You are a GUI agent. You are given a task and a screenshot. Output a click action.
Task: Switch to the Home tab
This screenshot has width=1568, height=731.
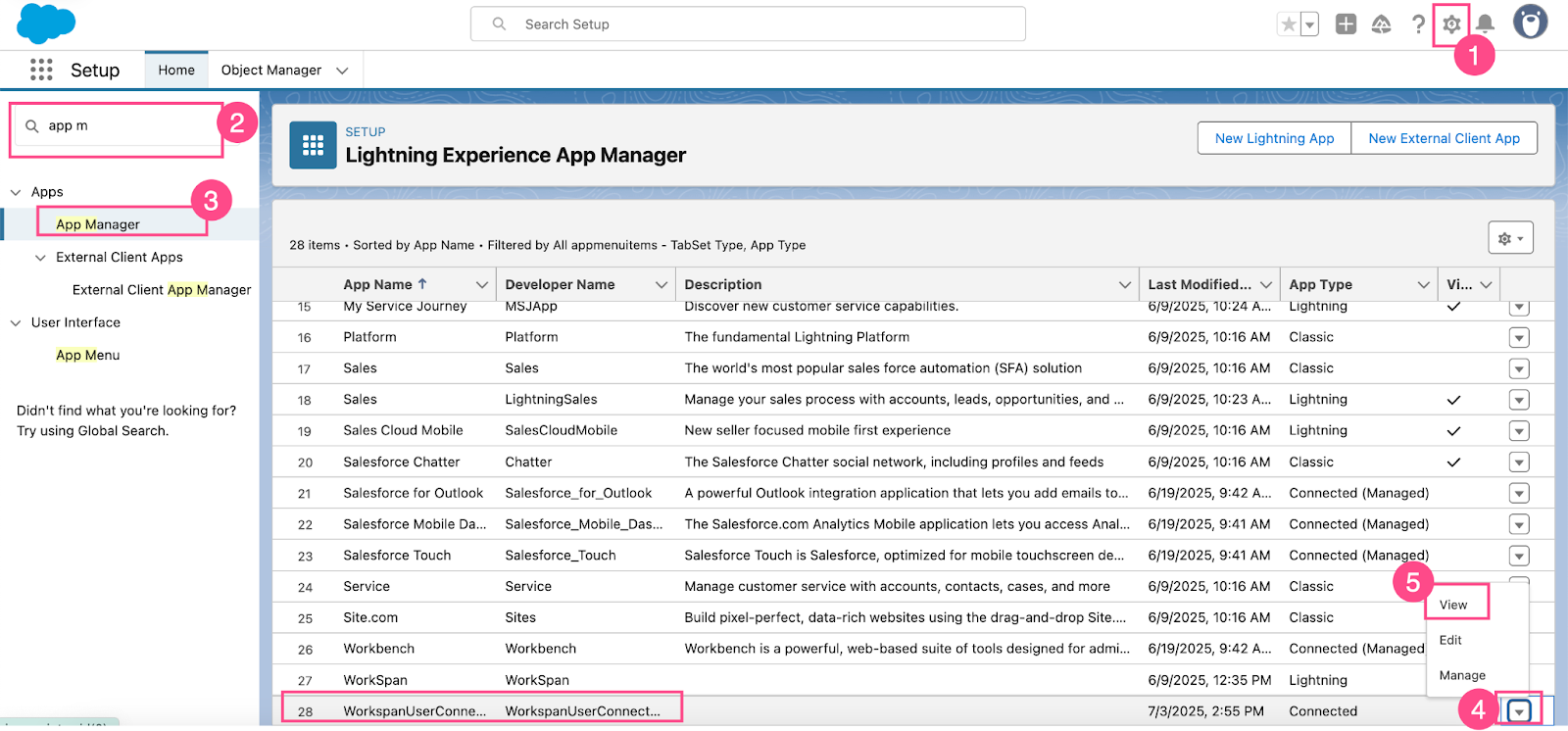[176, 71]
